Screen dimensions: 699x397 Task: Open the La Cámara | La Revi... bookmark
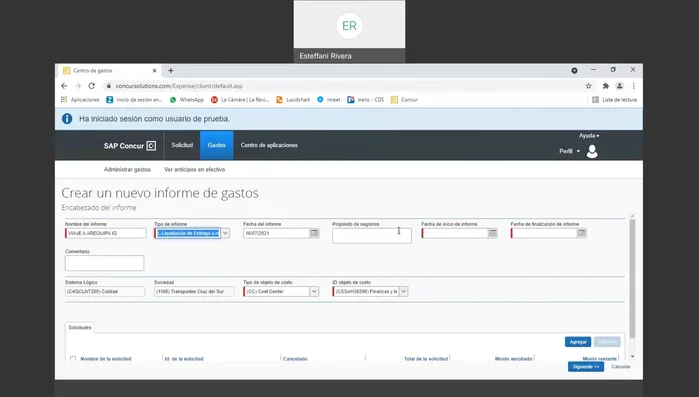240,100
